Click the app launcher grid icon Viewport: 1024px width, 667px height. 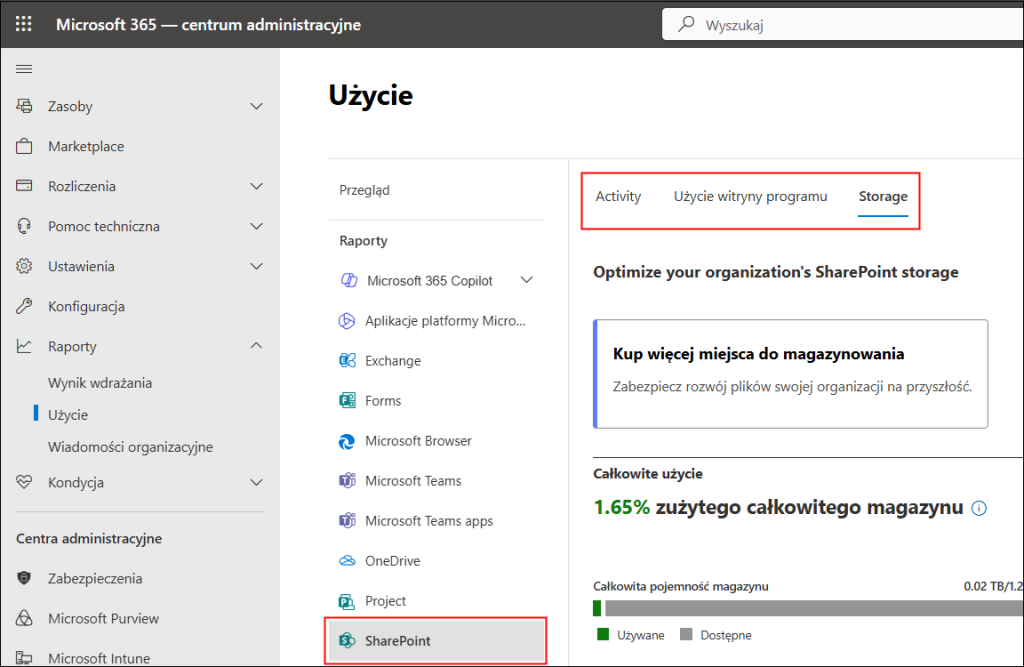pyautogui.click(x=23, y=24)
